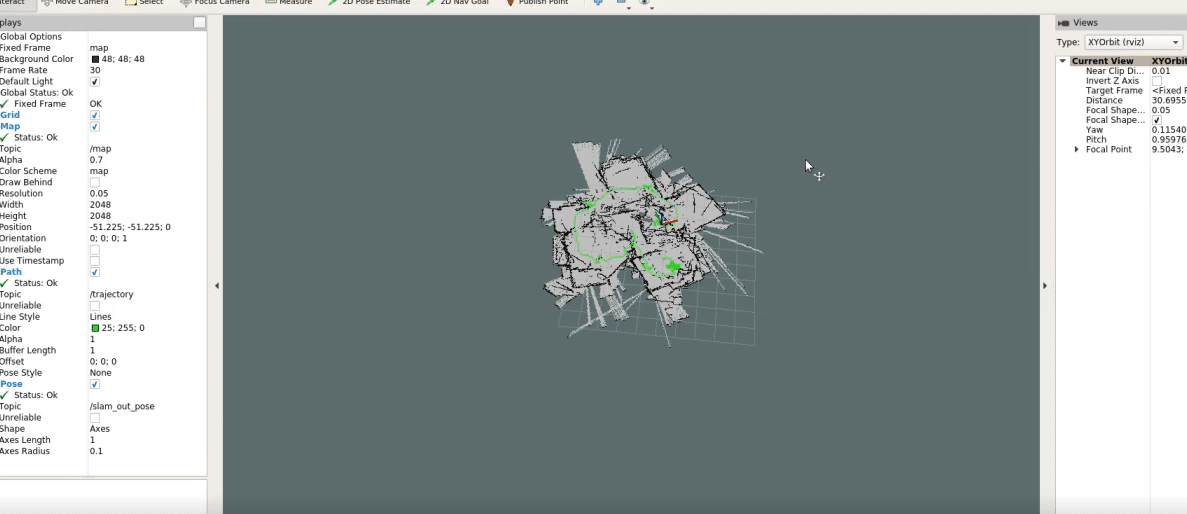Pick the Measure tool
The height and width of the screenshot is (514, 1187).
pyautogui.click(x=288, y=3)
